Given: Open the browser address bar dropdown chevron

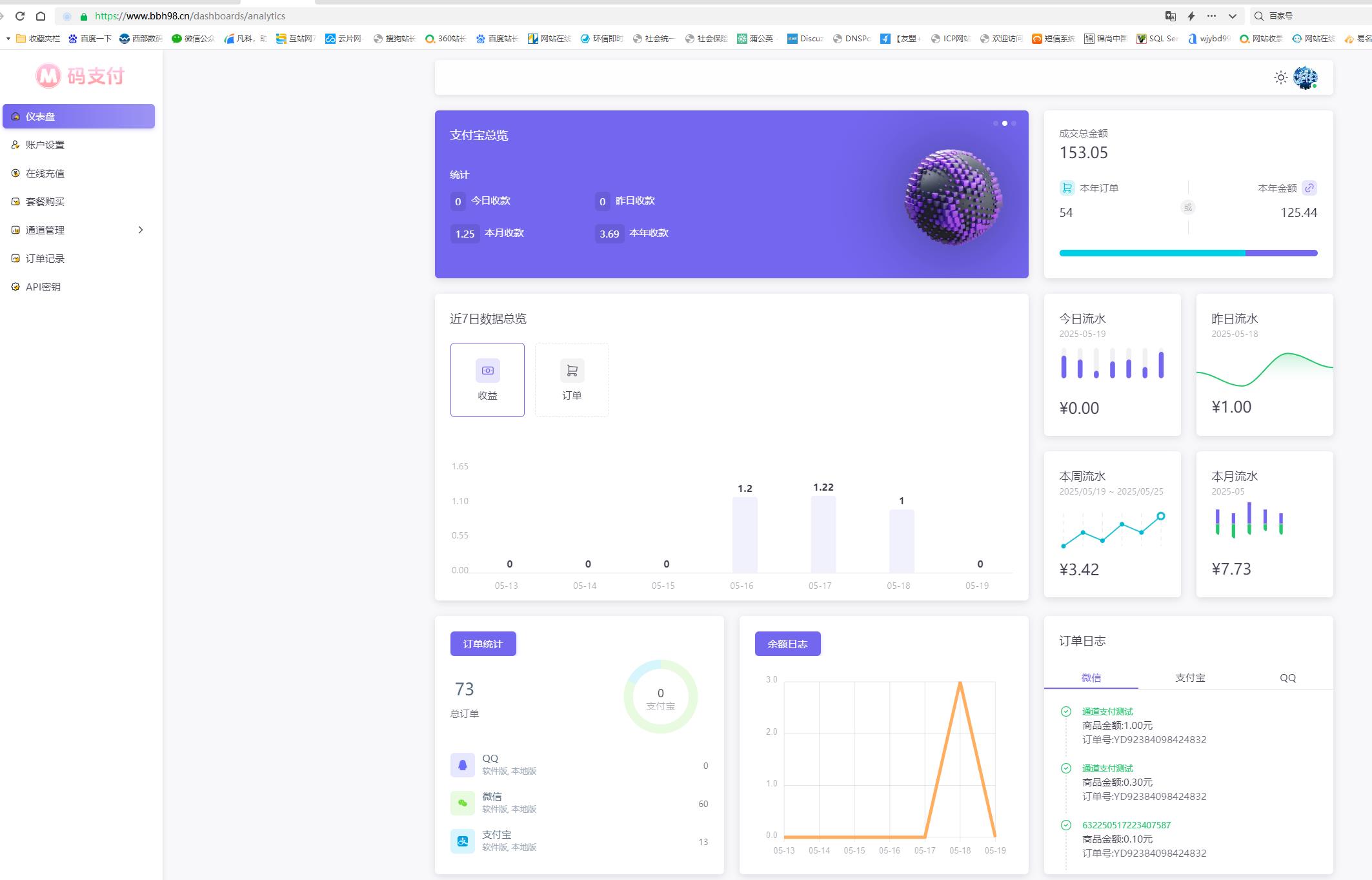Looking at the screenshot, I should 1233,16.
